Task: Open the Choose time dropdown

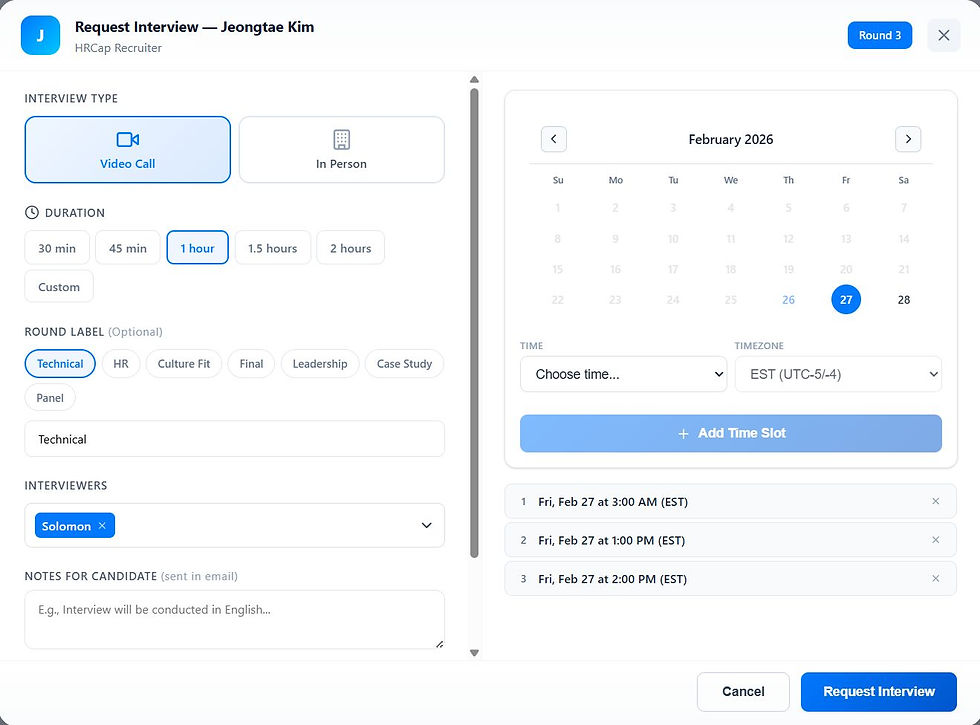Action: pos(623,373)
